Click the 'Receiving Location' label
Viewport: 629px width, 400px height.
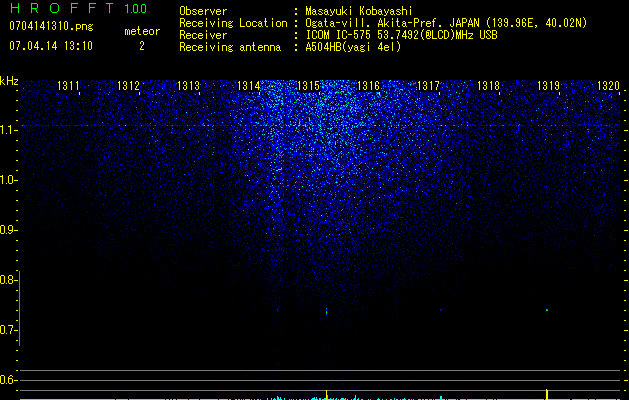pos(233,23)
